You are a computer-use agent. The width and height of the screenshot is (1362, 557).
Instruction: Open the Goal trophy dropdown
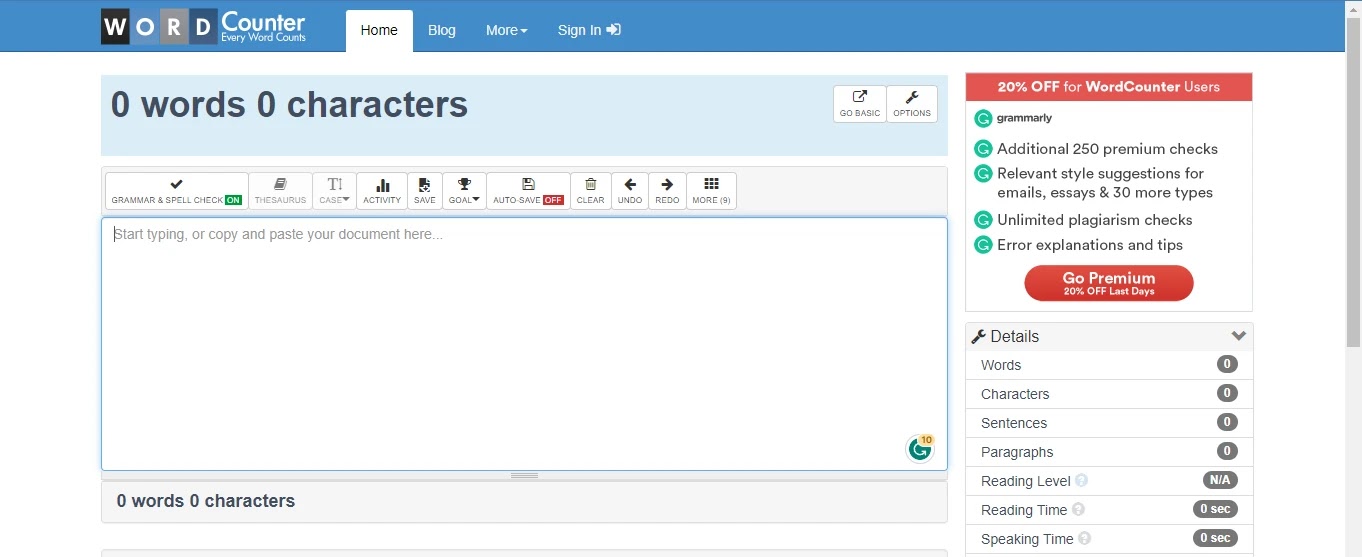(464, 191)
